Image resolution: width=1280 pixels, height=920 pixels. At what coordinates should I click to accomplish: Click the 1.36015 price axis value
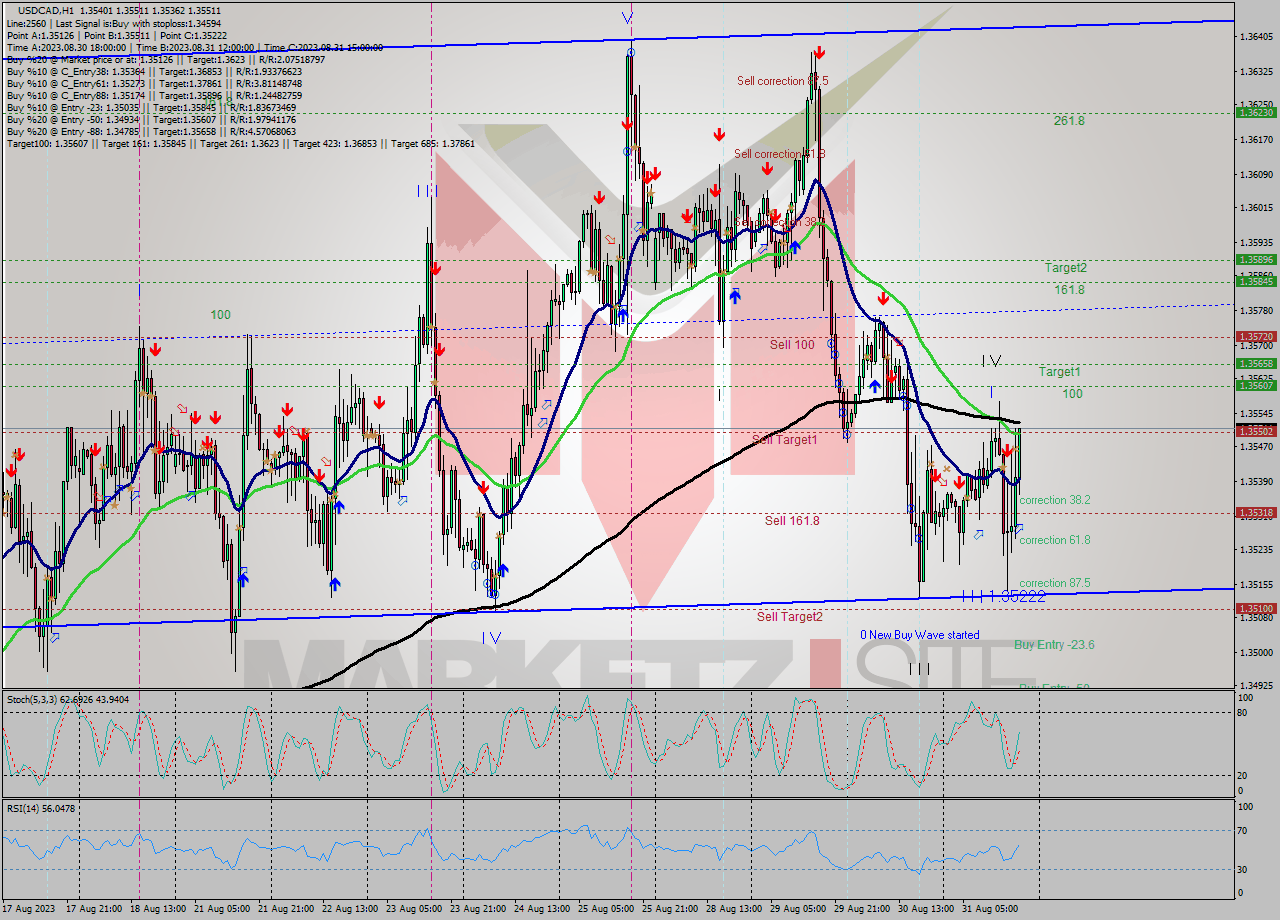click(x=1255, y=208)
